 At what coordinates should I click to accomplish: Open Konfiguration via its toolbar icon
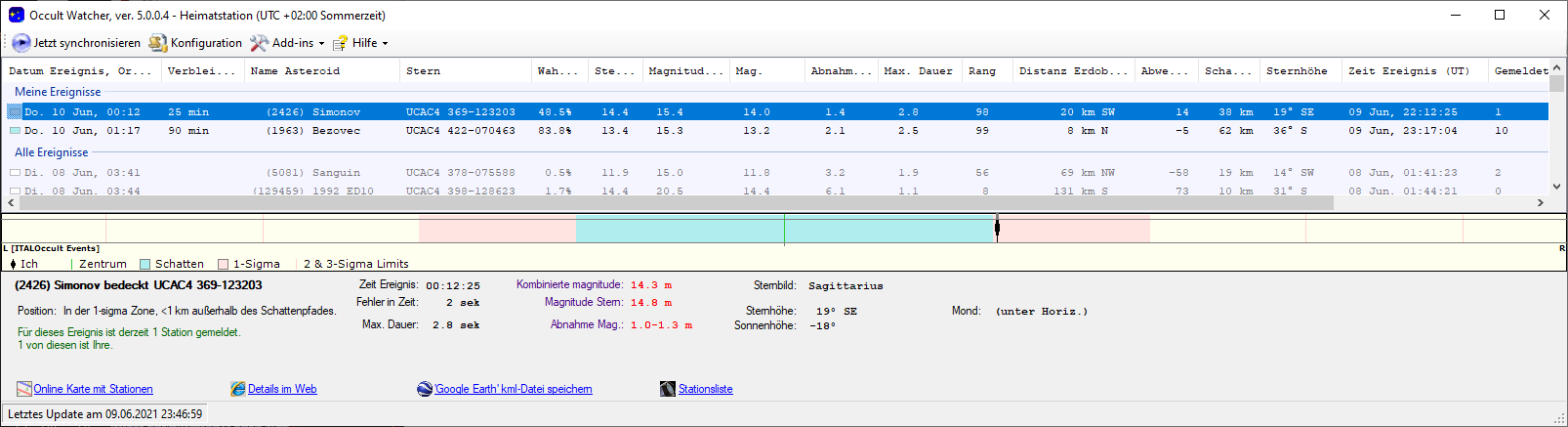(x=157, y=43)
